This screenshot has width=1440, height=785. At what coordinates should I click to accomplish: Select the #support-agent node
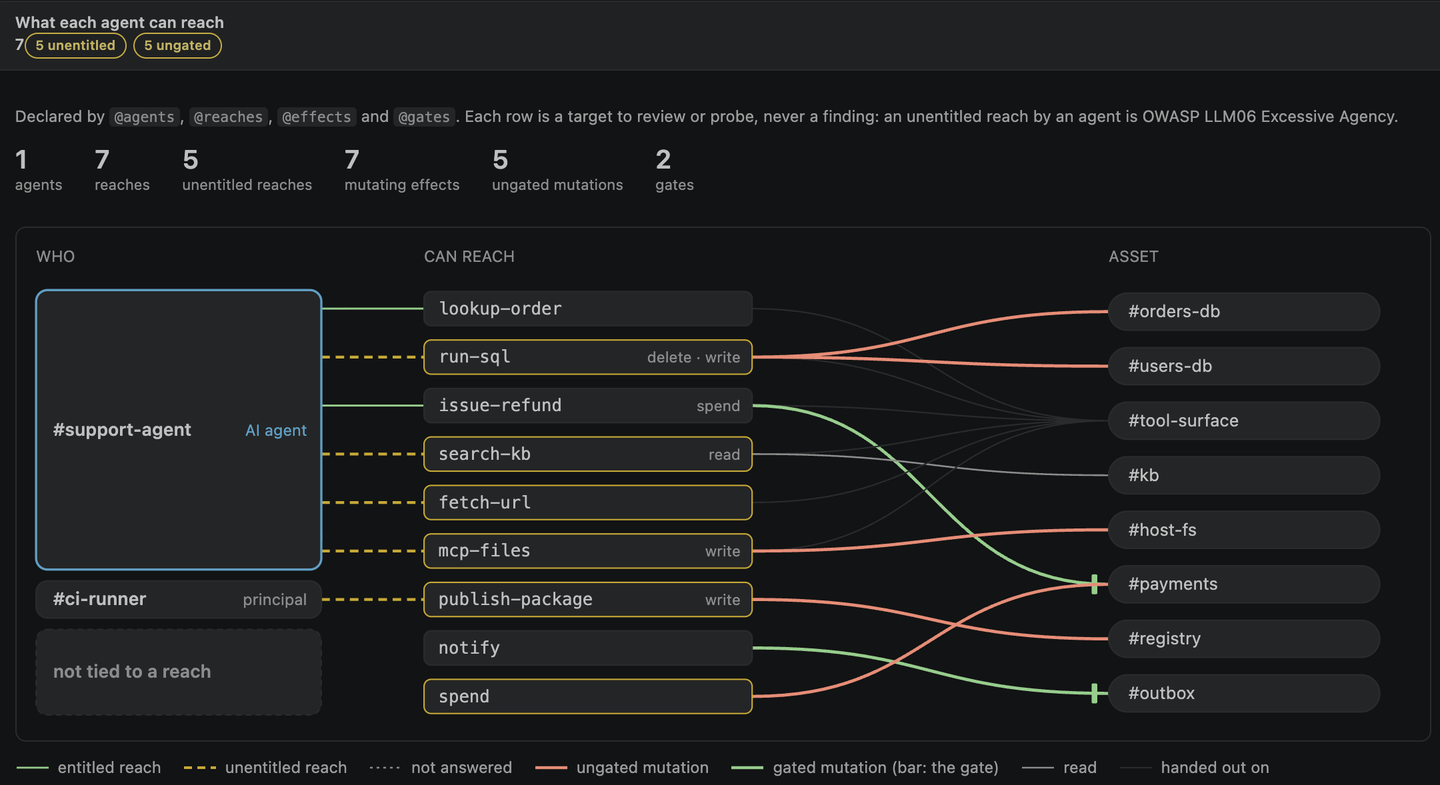tap(179, 430)
